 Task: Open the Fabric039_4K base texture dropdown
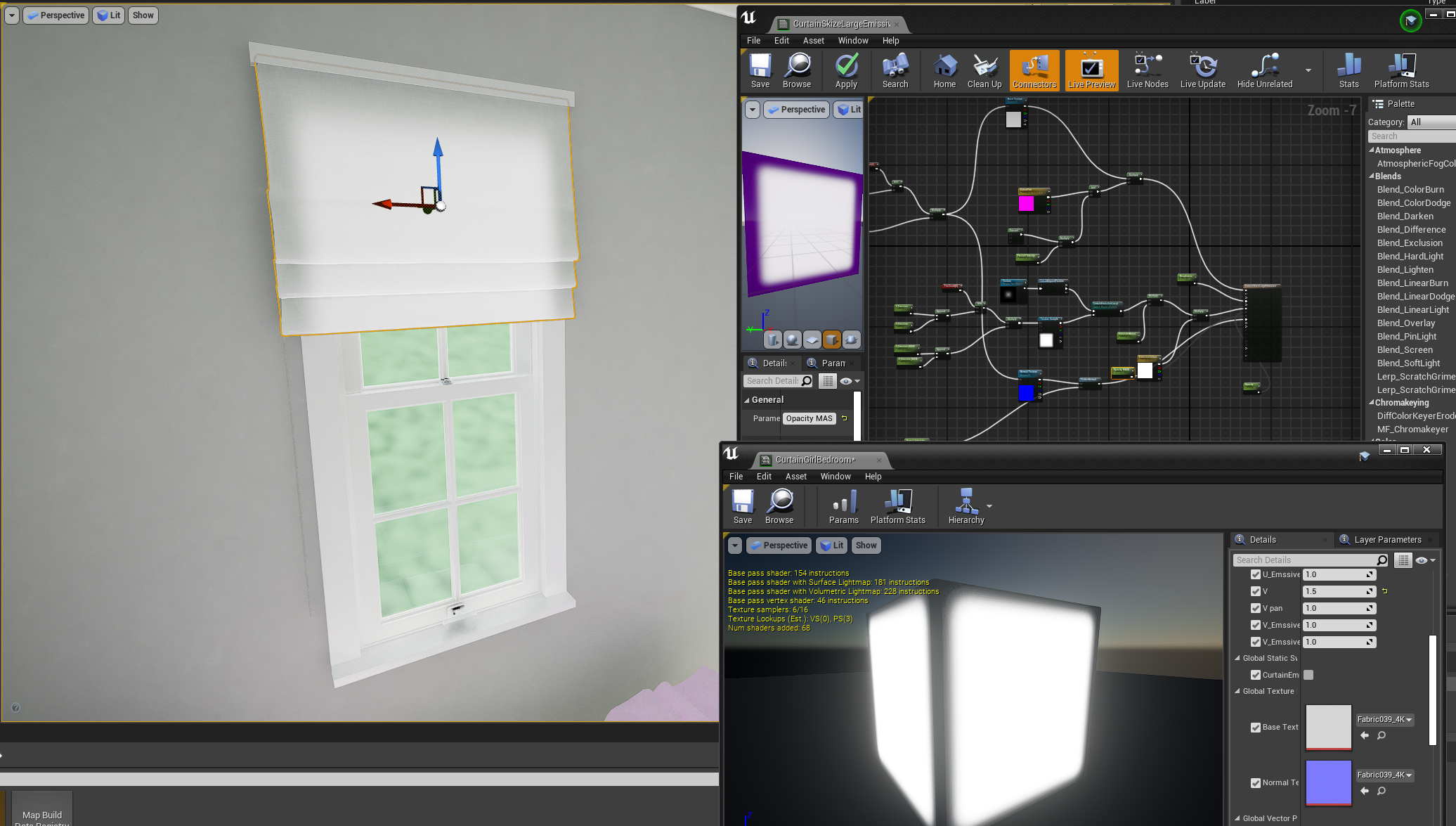pyautogui.click(x=1384, y=719)
